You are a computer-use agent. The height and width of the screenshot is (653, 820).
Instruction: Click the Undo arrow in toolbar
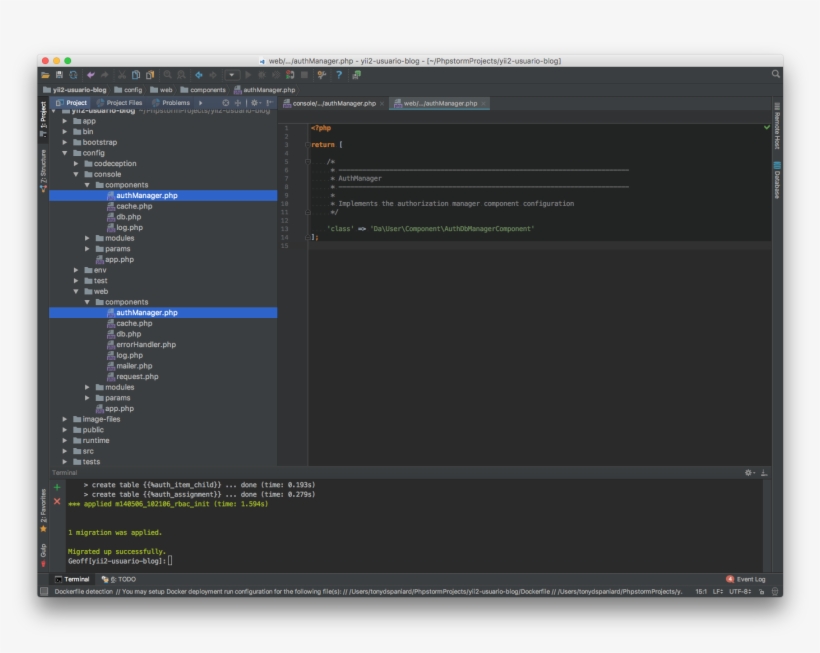pyautogui.click(x=91, y=75)
